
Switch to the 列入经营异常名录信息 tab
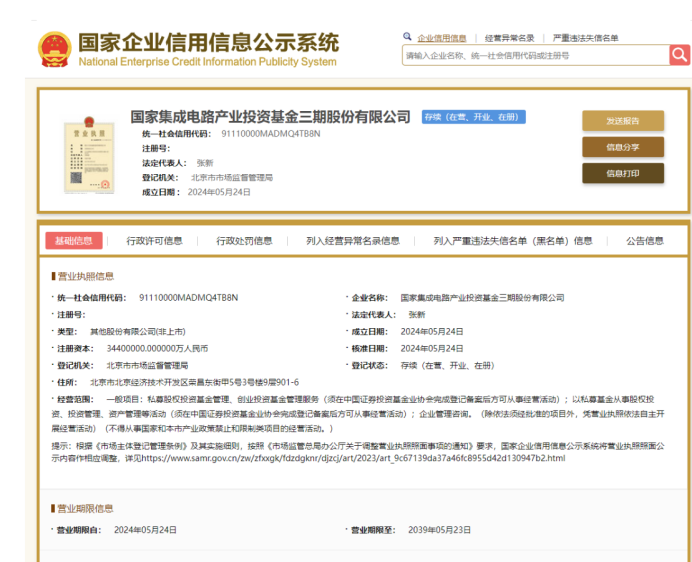353,241
